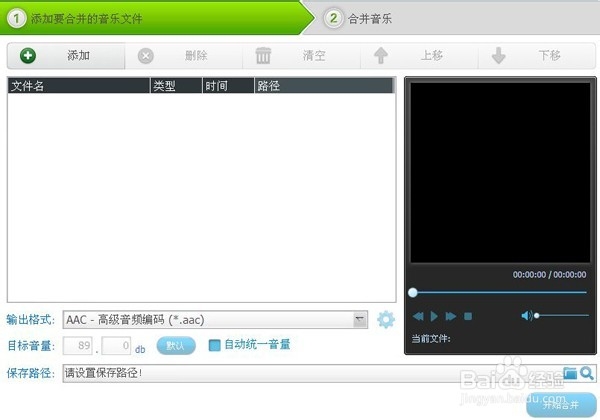Click the fast forward playback button

[451, 316]
